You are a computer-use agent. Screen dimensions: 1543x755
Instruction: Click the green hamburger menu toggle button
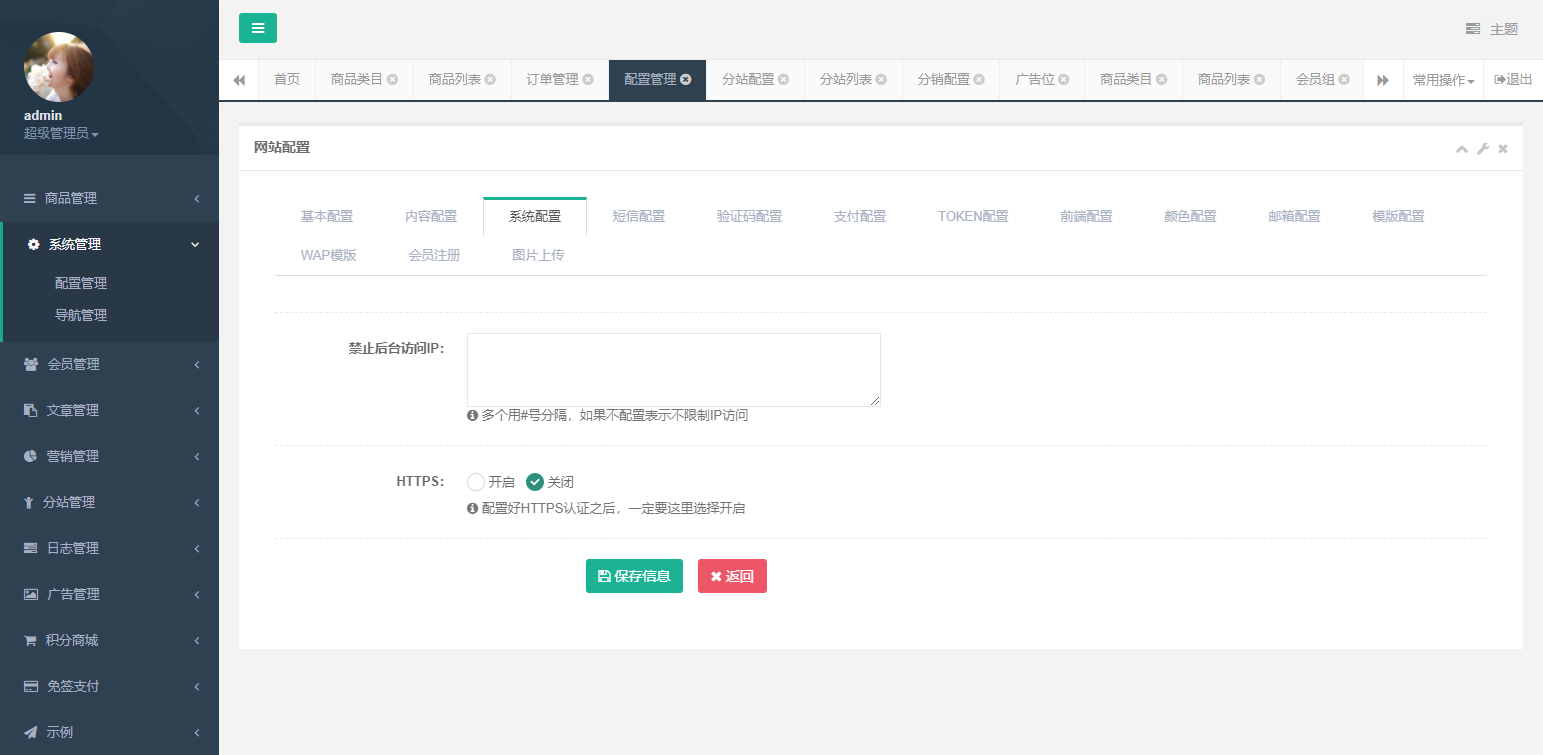258,28
